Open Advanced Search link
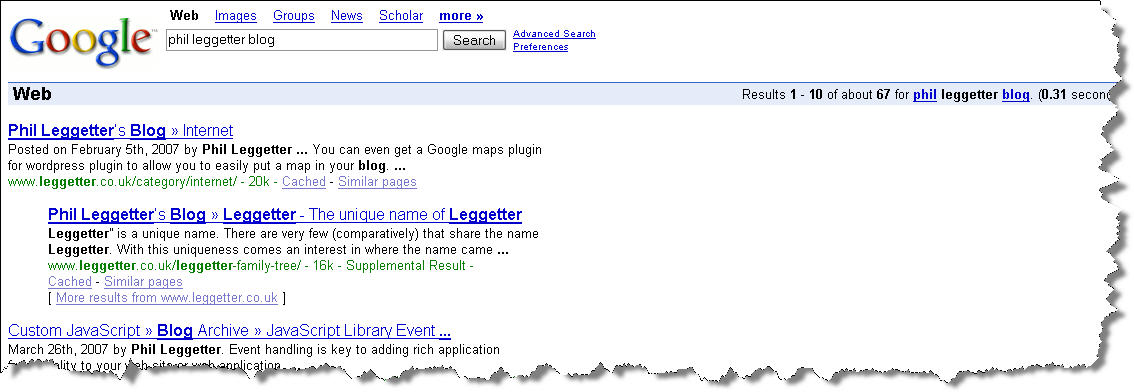The width and height of the screenshot is (1134, 392). point(554,34)
